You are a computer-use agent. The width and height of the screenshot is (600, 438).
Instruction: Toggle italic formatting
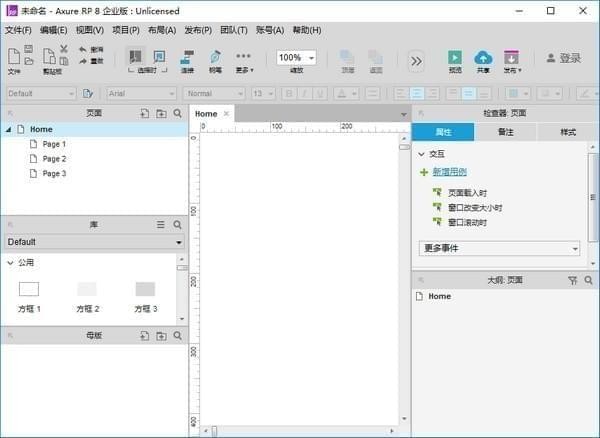tap(305, 94)
